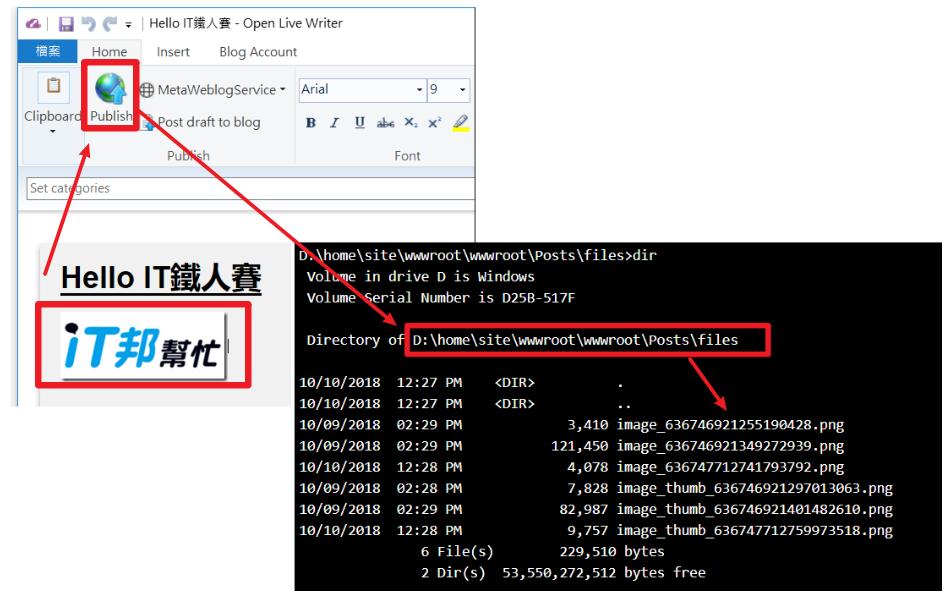Click image_636746921255190428.png in the listing
952x610 pixels.
[x=730, y=425]
